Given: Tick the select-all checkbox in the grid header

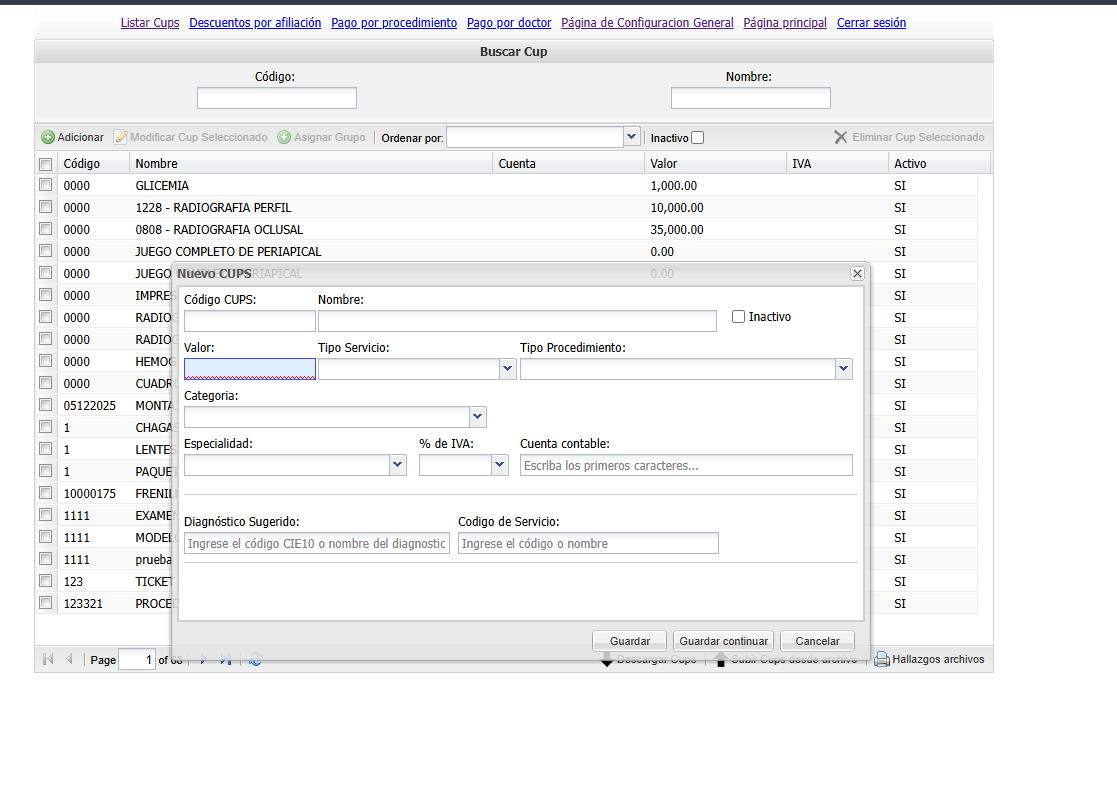Looking at the screenshot, I should (x=45, y=164).
